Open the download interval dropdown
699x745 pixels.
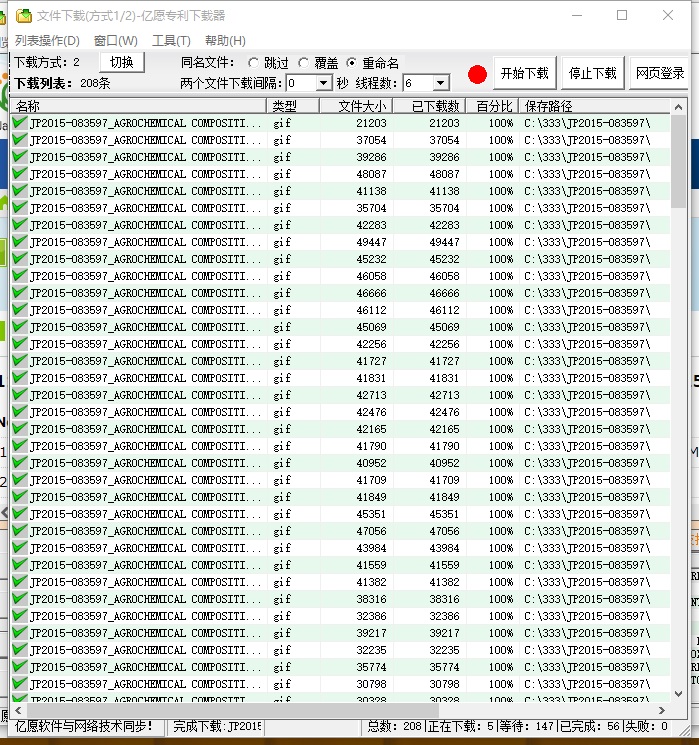(x=323, y=83)
